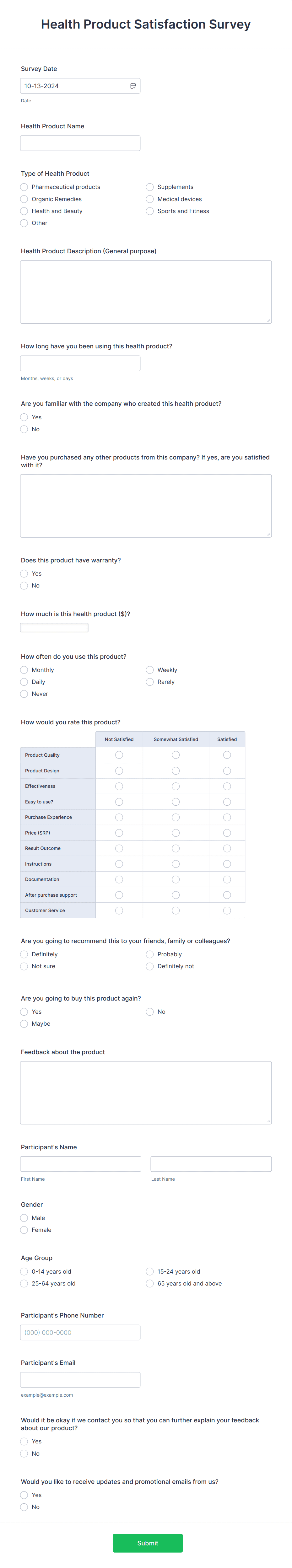Choose 65 years old and above age group
Image resolution: width=292 pixels, height=1568 pixels.
click(x=150, y=1283)
